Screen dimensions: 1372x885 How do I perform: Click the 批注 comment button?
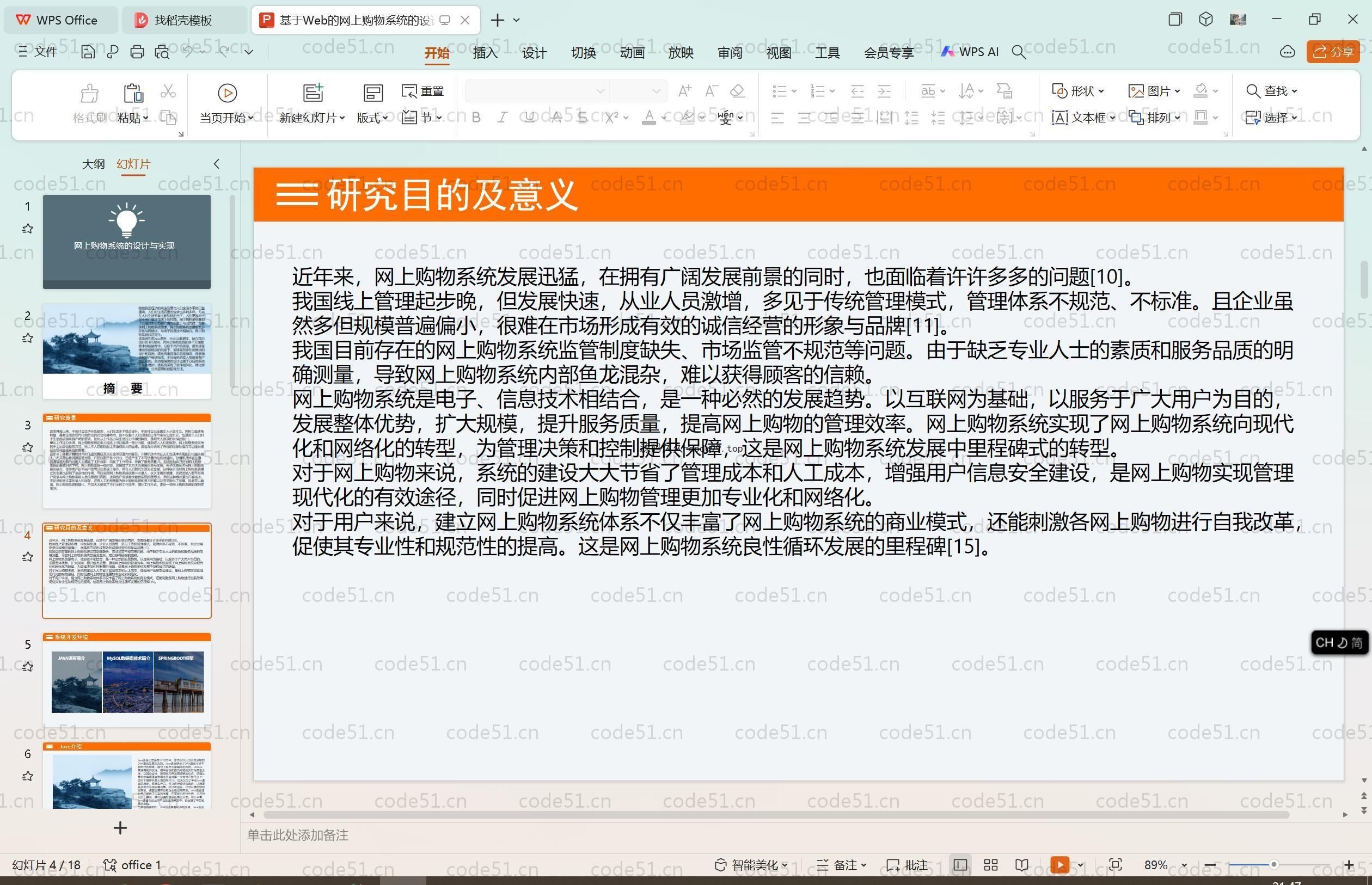907,864
